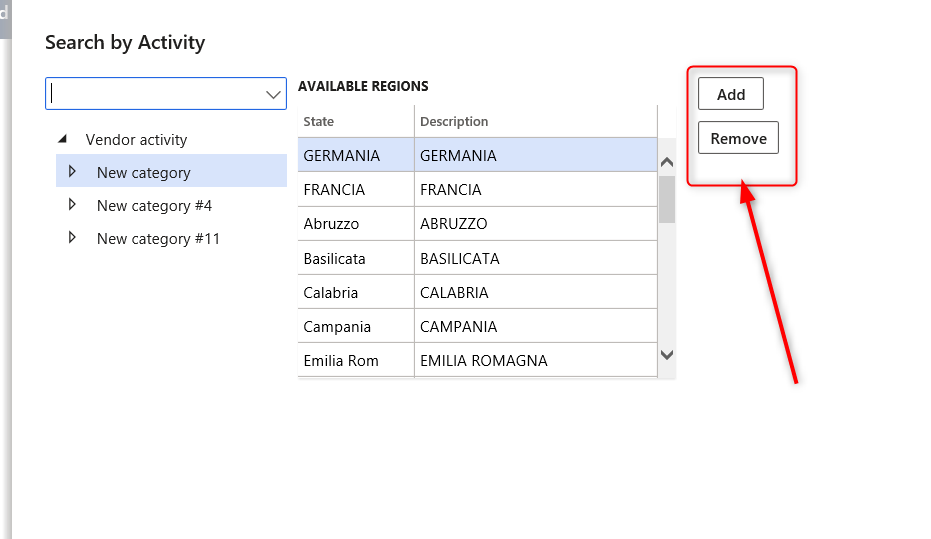Select the Abruzzo region row
The width and height of the screenshot is (931, 539).
331,224
